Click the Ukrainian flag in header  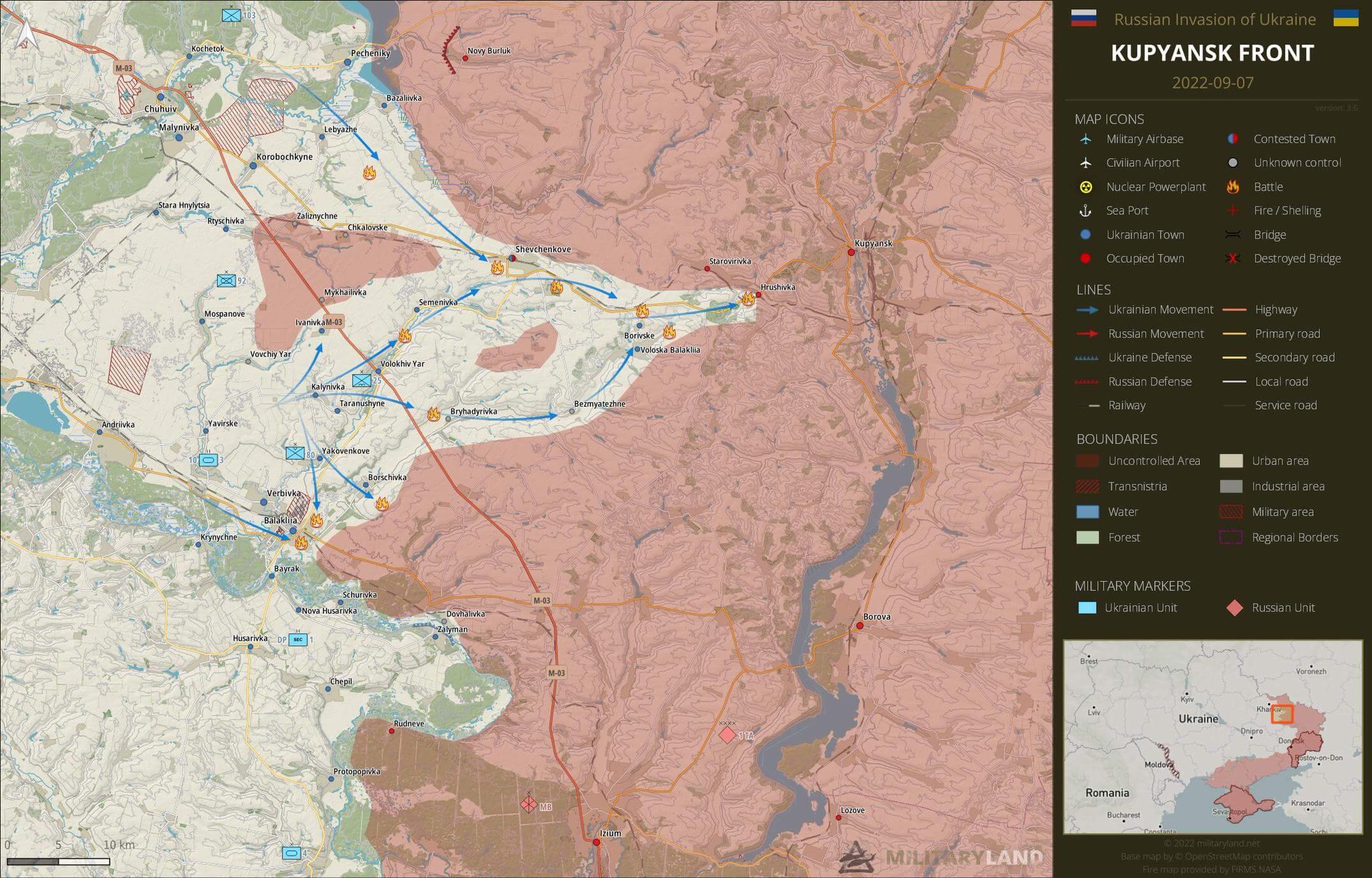coord(1345,18)
